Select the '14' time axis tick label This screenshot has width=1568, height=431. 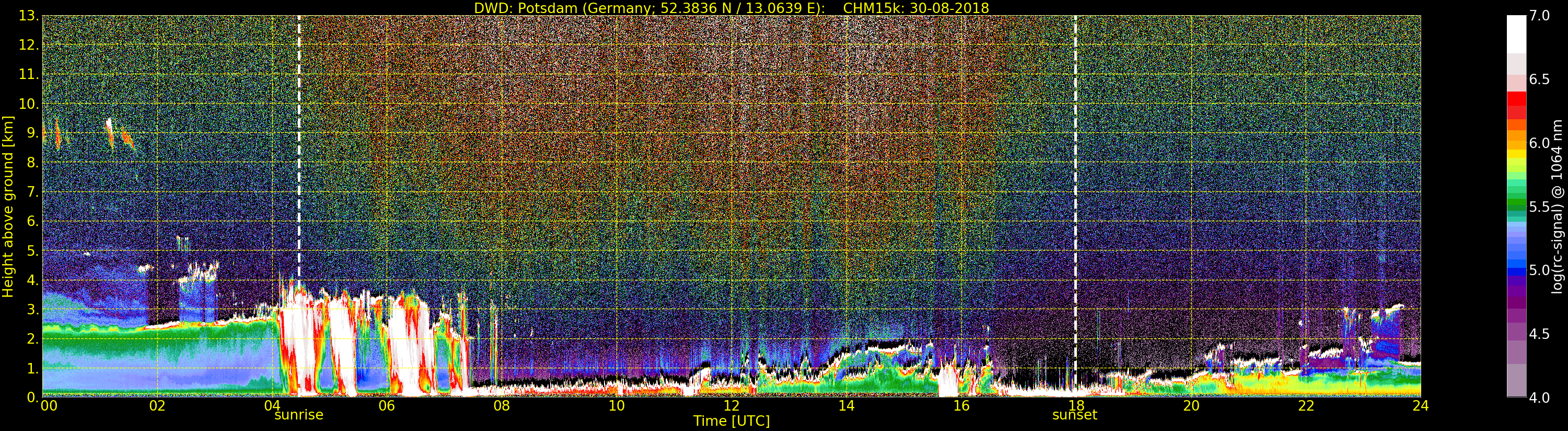(846, 406)
